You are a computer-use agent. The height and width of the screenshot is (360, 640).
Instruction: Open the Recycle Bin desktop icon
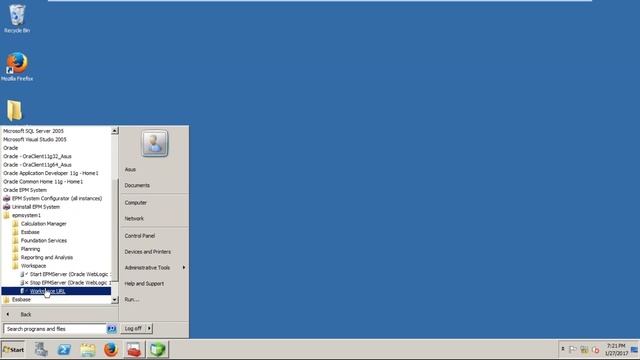pos(17,19)
